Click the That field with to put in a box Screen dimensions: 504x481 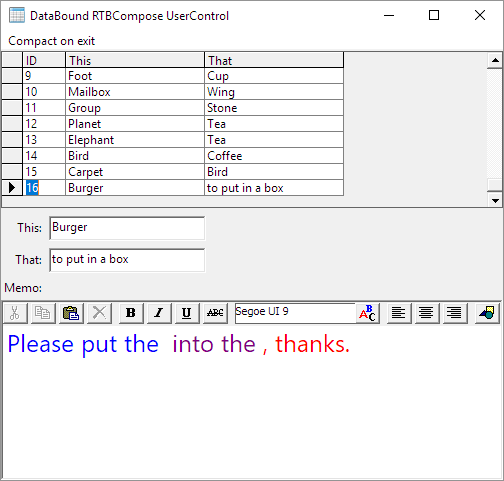[x=127, y=260]
